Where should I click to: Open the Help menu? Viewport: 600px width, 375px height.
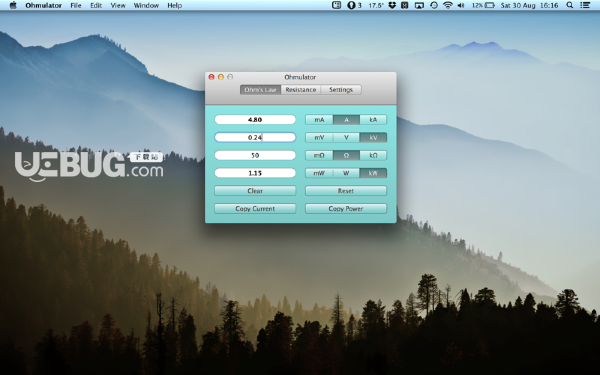click(x=174, y=5)
